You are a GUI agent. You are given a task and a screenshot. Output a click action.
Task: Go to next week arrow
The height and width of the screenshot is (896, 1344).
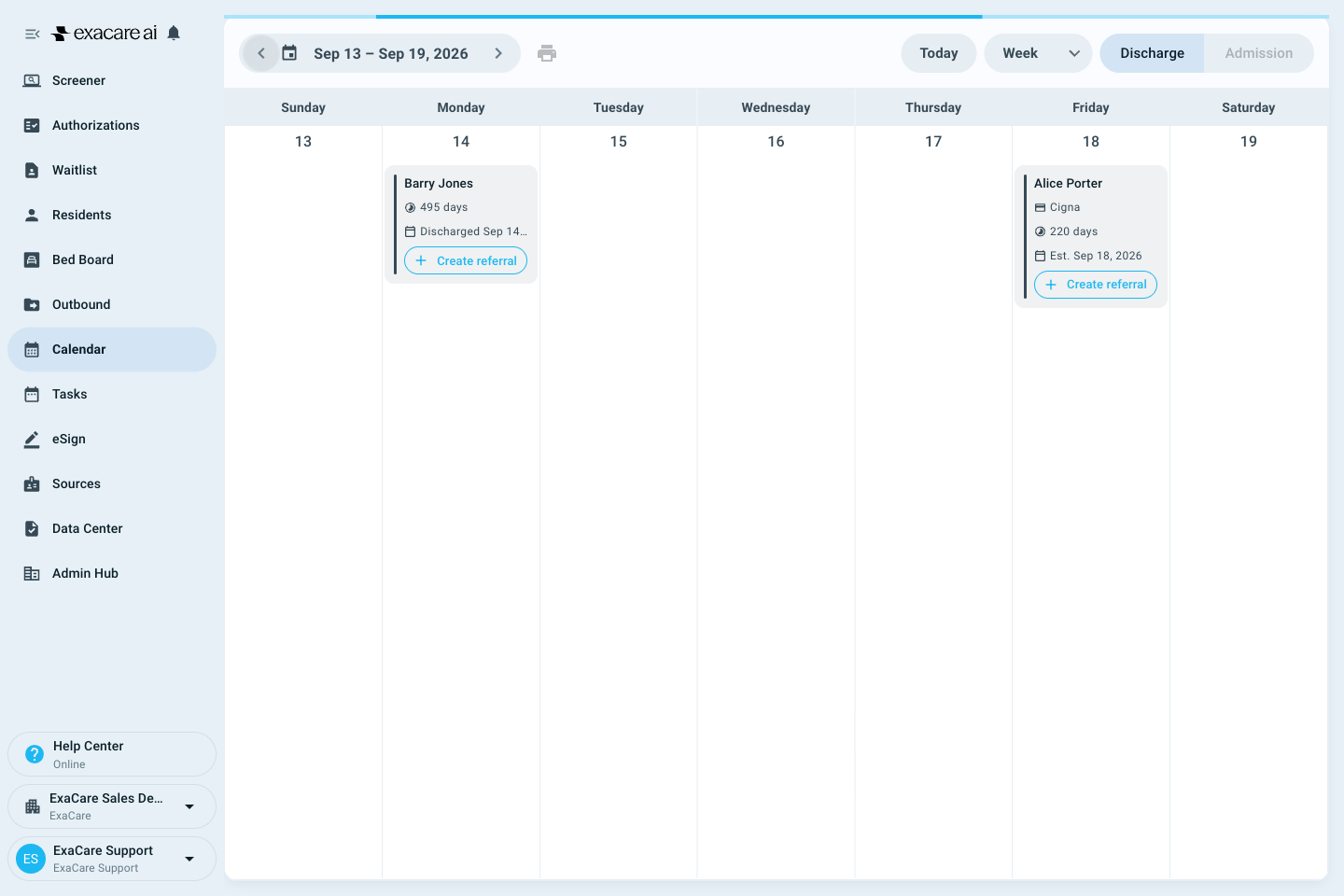pos(498,53)
